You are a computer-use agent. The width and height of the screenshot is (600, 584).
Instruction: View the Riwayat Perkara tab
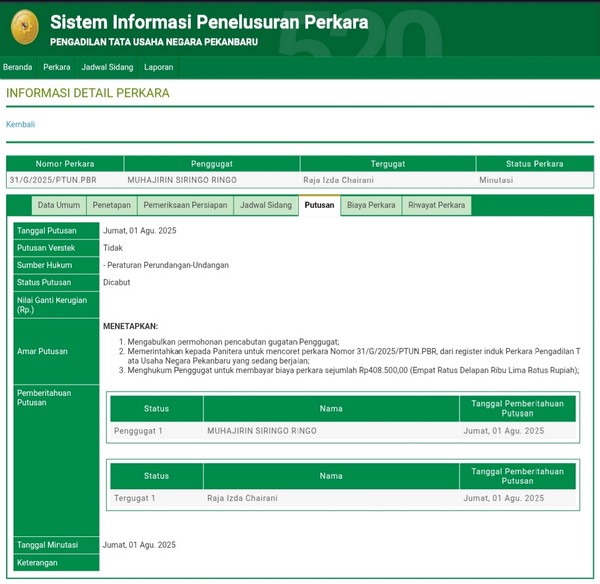click(436, 205)
